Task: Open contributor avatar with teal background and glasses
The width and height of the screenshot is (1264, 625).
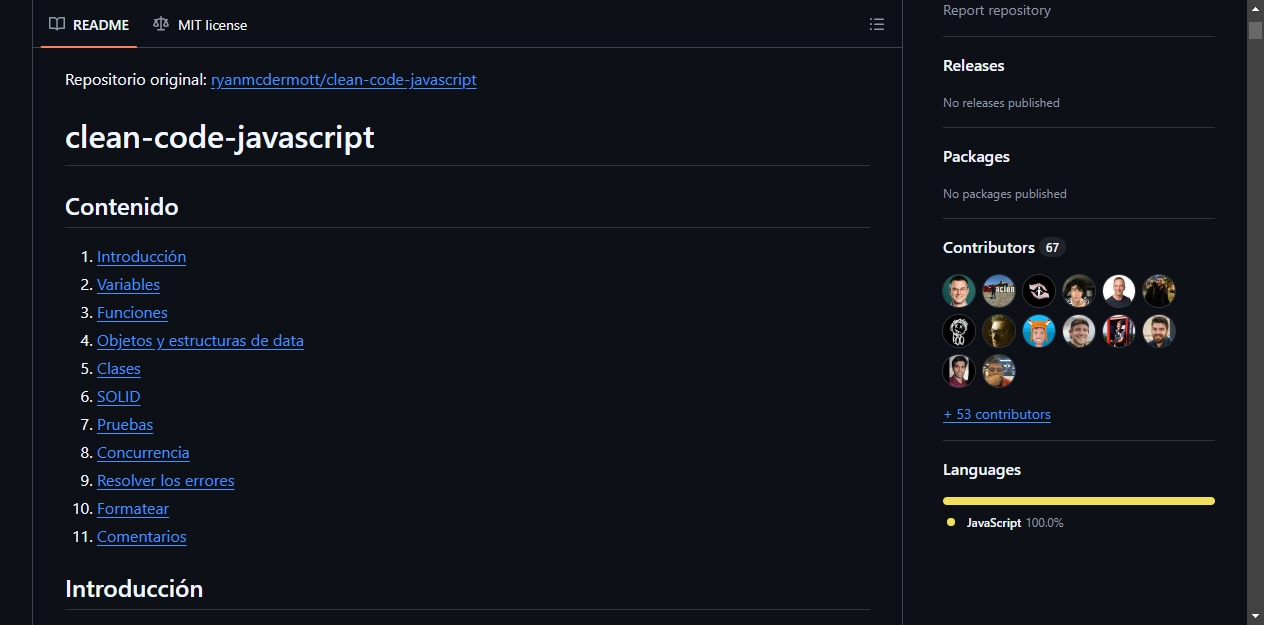Action: tap(959, 291)
